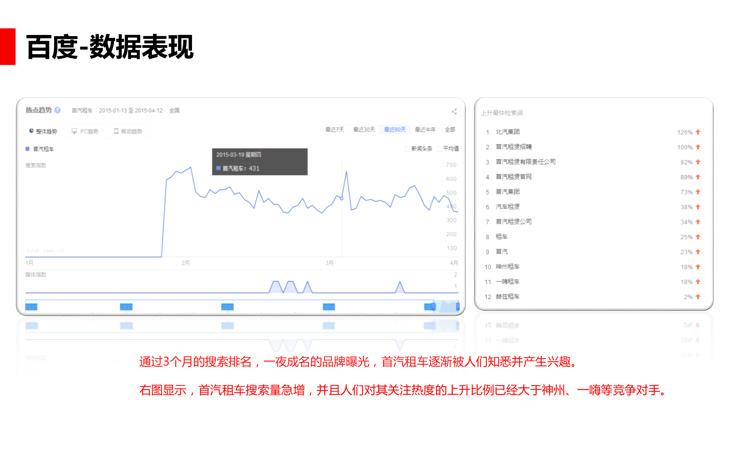Click the highlighted data point on the trend line
Viewport: 750px width, 457px height.
pos(342,198)
